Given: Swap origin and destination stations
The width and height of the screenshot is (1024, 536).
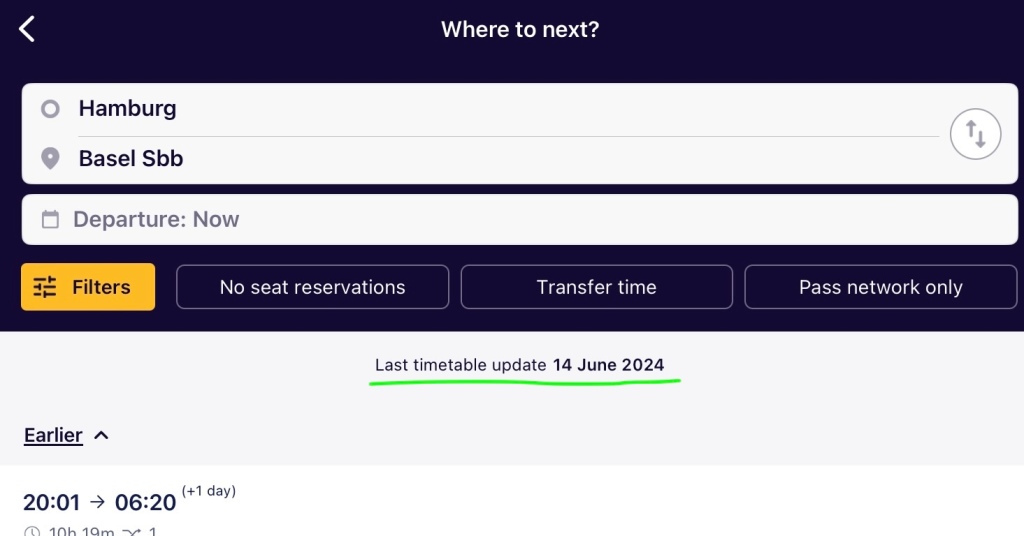Looking at the screenshot, I should [x=975, y=134].
